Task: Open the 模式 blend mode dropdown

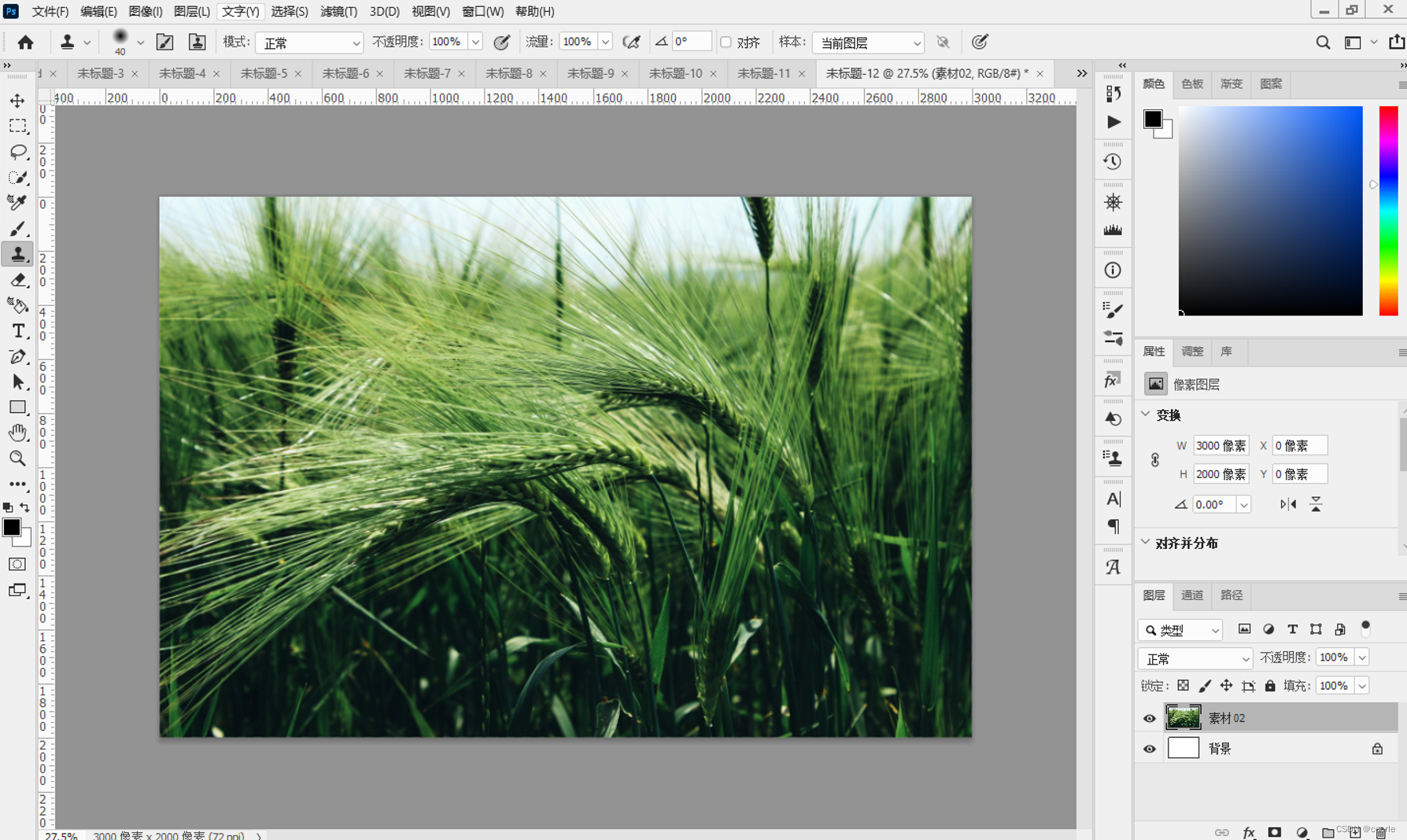Action: coord(310,42)
